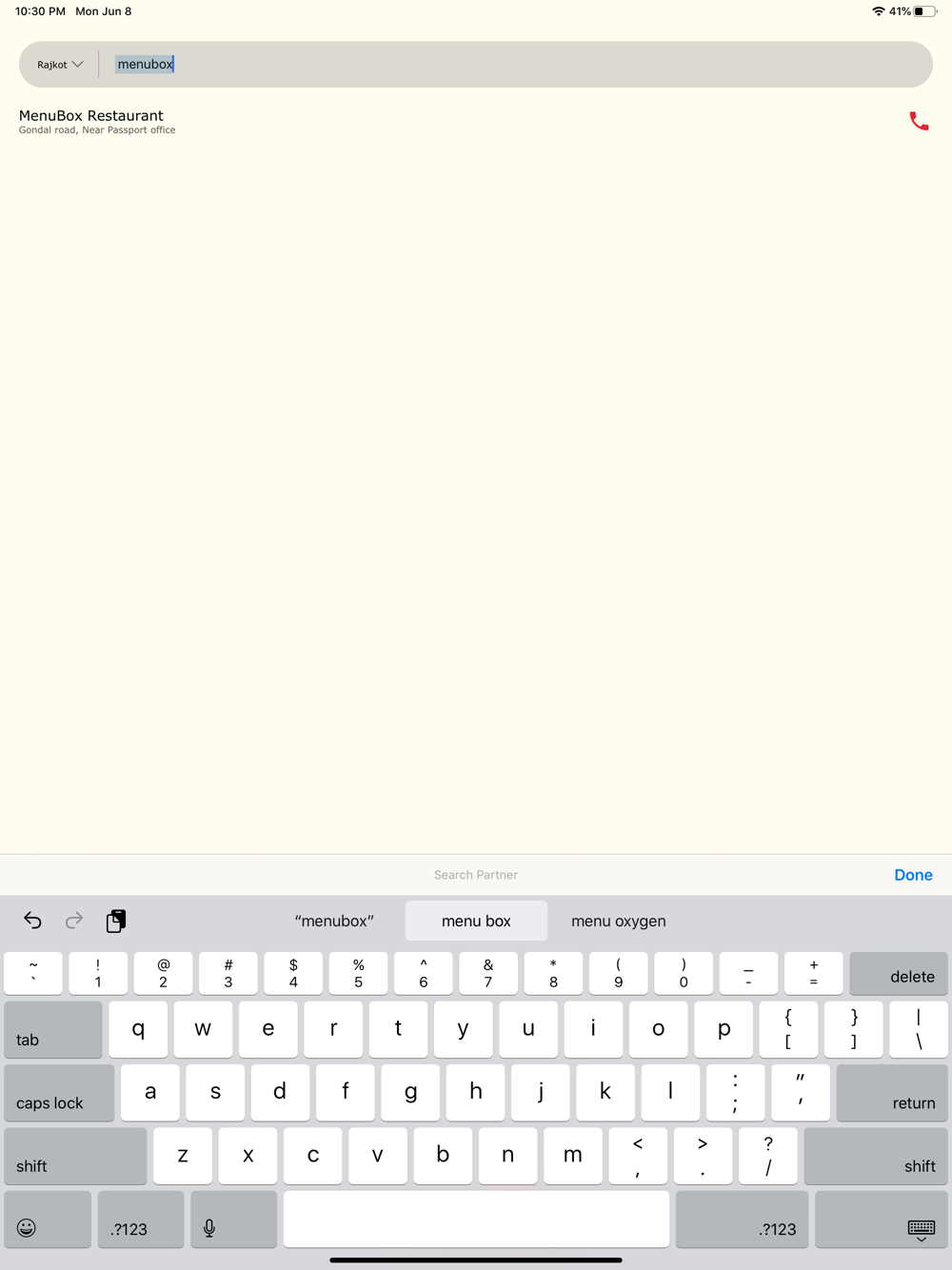Screen dimensions: 952x1270
Task: Tap the tilde backtick key
Action: 33,973
